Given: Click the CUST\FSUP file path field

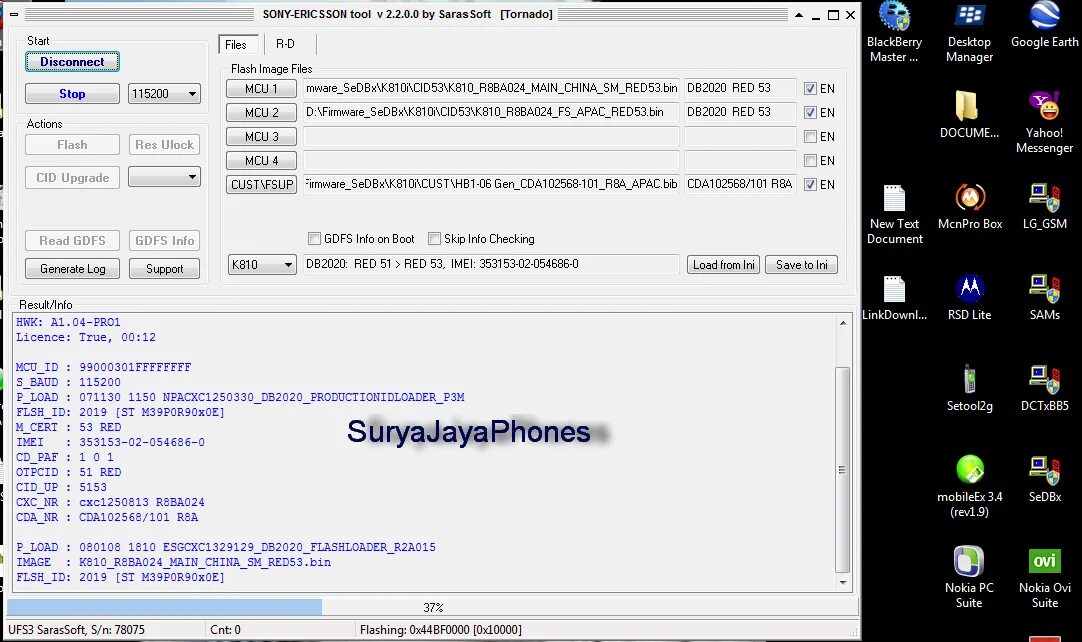Looking at the screenshot, I should (491, 184).
